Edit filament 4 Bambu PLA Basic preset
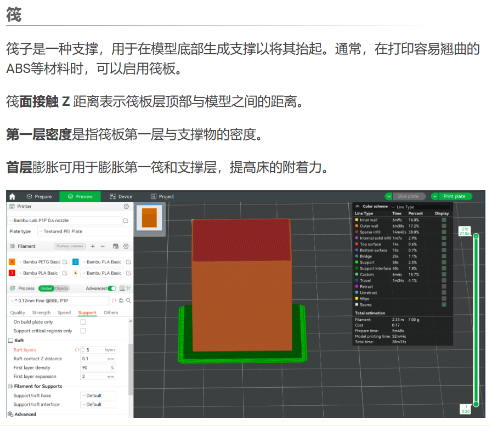 coord(129,273)
